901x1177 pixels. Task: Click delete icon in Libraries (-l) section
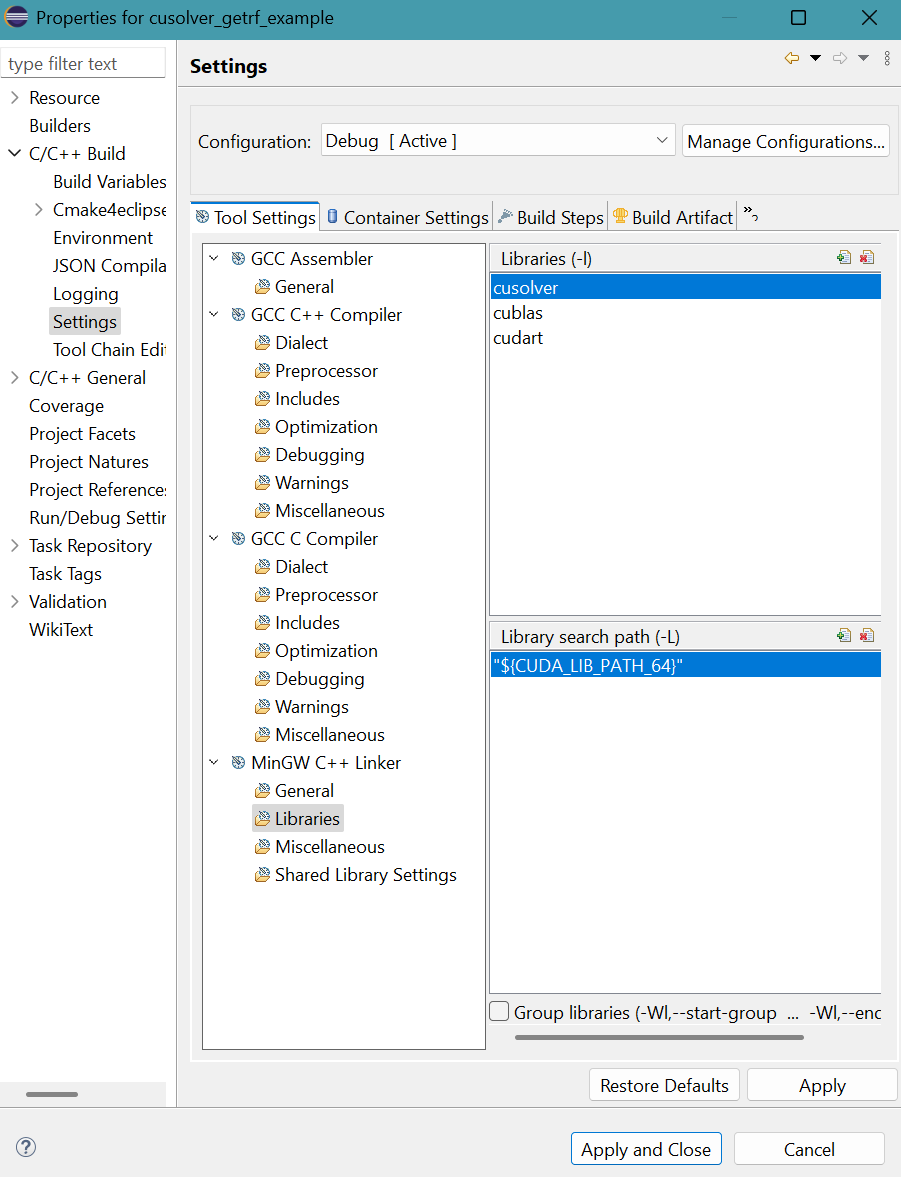[x=867, y=258]
